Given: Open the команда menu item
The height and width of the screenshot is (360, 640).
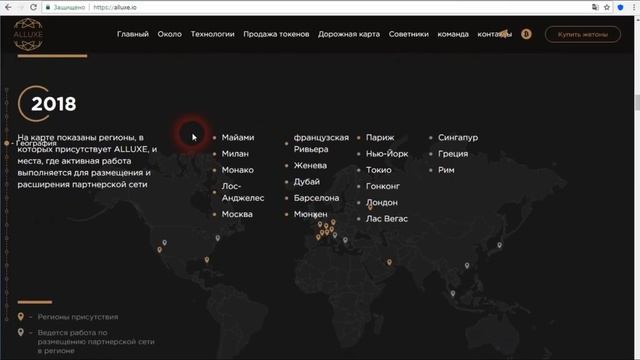Looking at the screenshot, I should pyautogui.click(x=453, y=34).
